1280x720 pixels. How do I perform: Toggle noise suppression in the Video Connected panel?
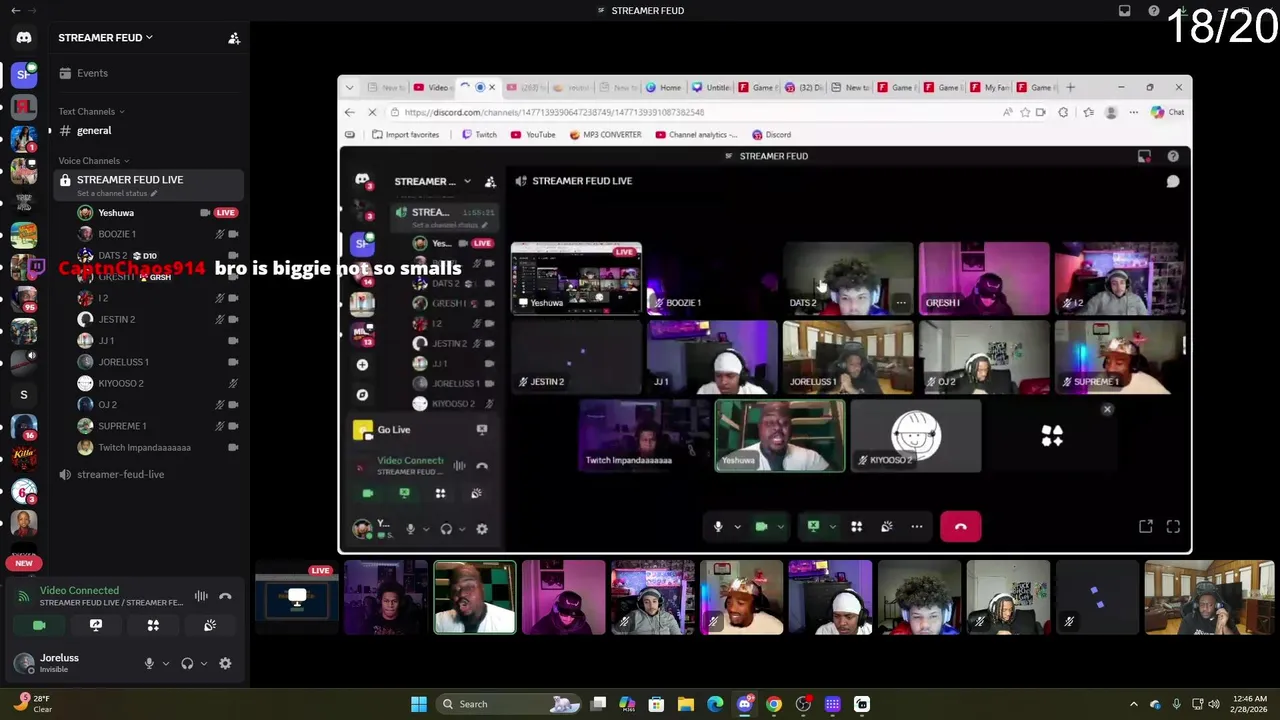201,596
